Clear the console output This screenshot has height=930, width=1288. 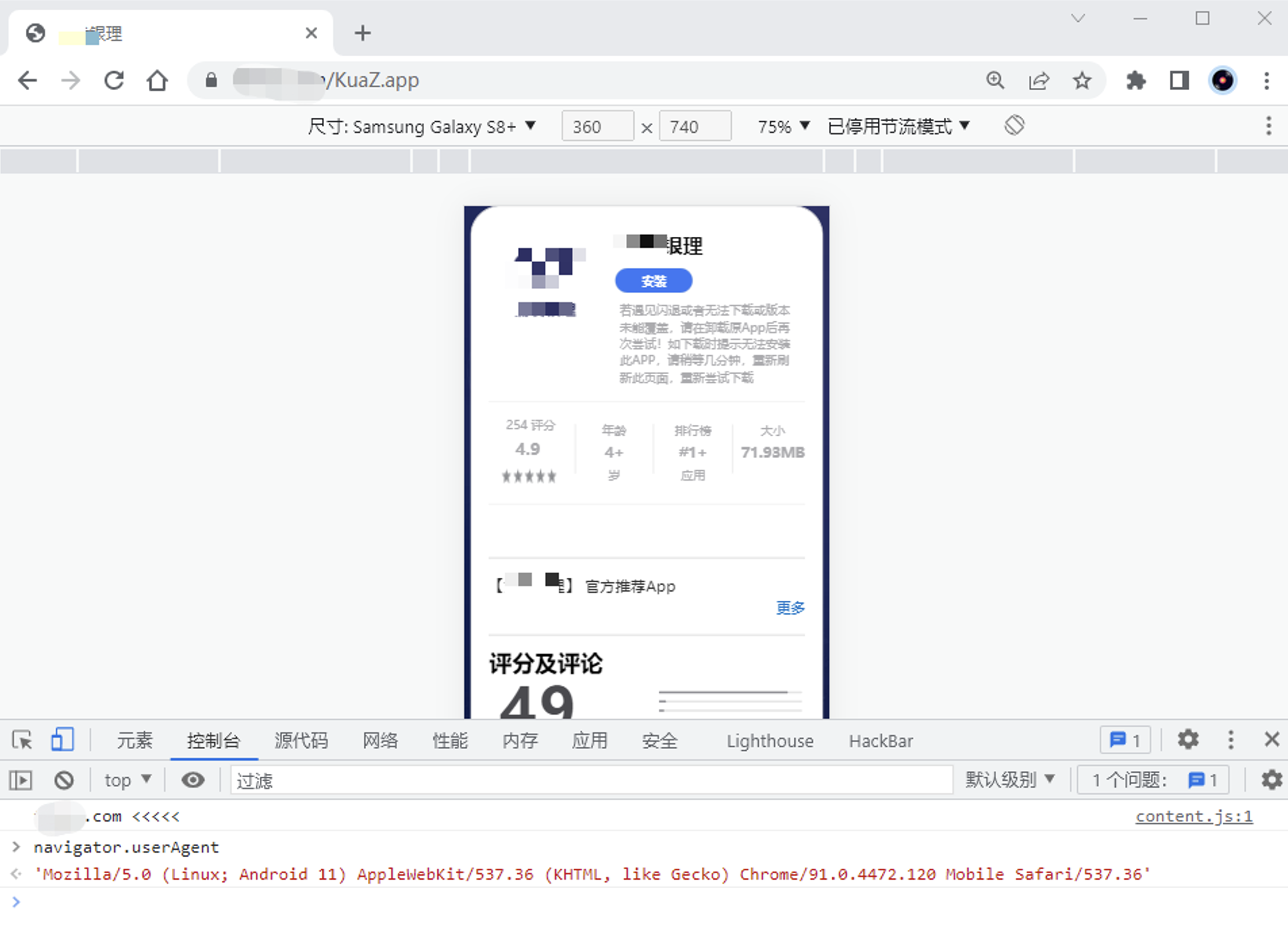point(64,780)
